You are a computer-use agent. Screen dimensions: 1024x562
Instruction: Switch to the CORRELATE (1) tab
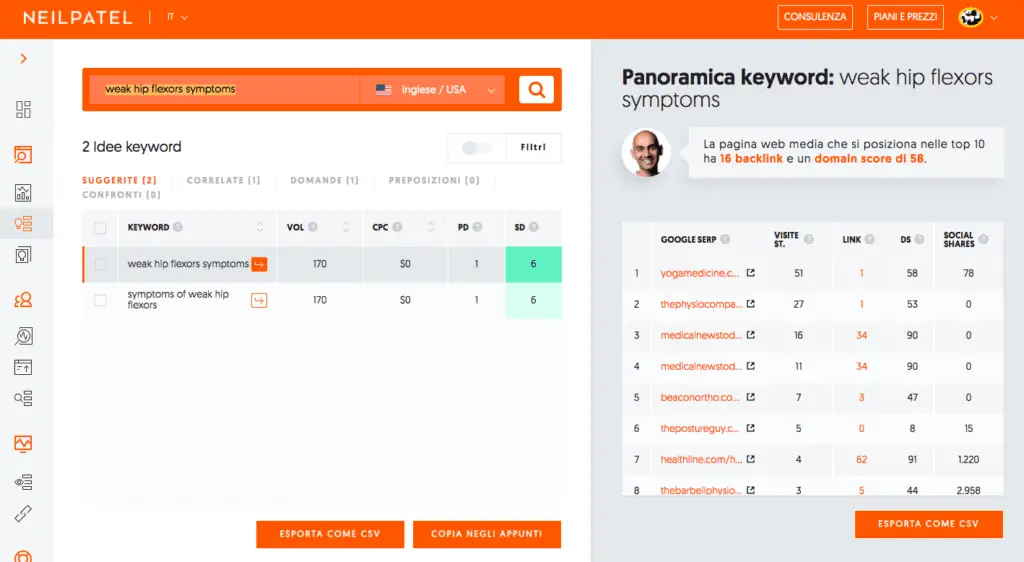(x=223, y=180)
